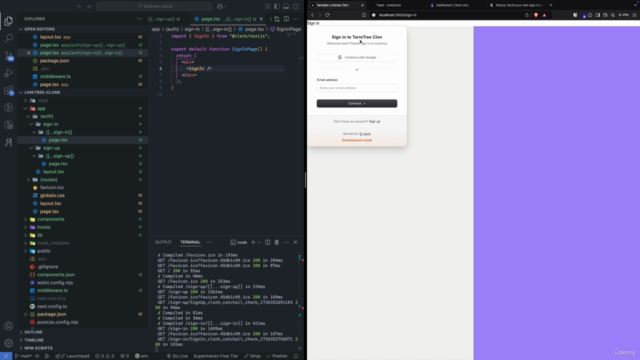Open next.config.ts in file tree

coord(52,306)
